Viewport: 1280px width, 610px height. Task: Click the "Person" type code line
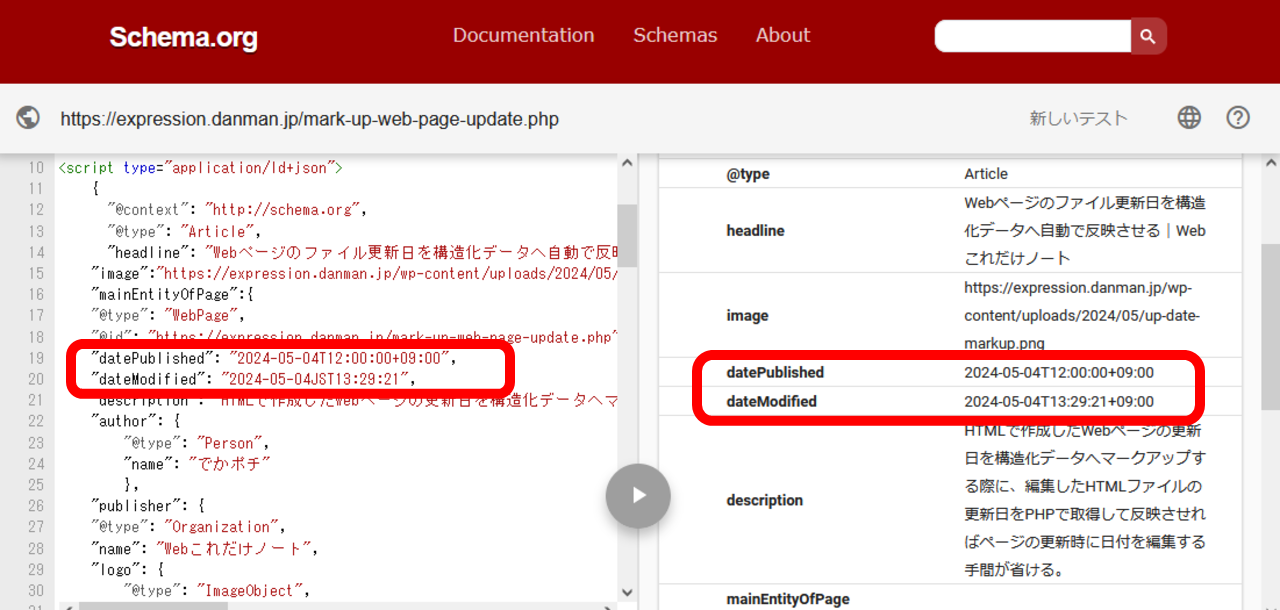196,442
